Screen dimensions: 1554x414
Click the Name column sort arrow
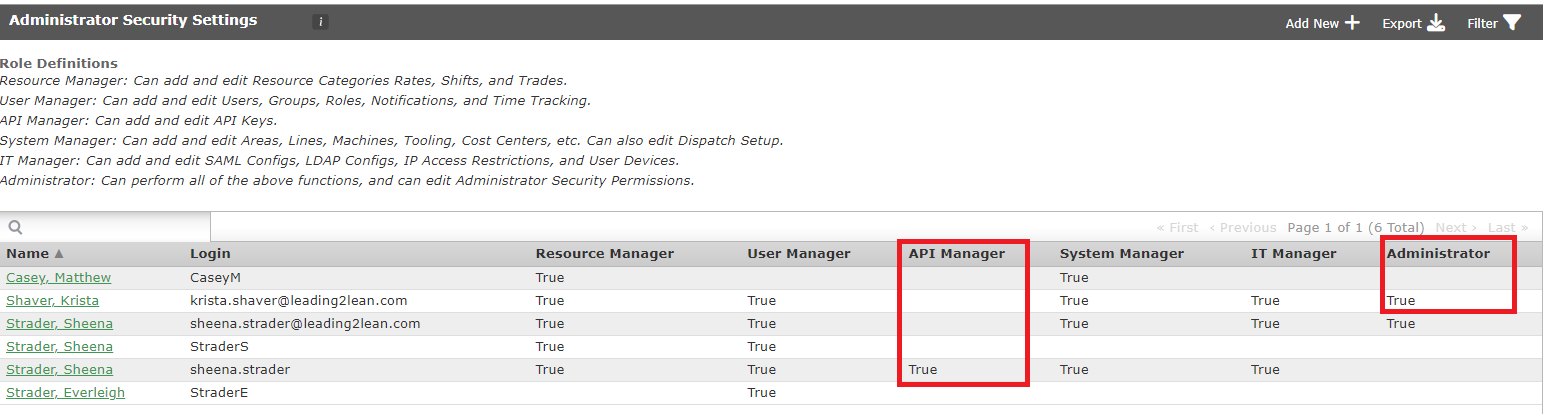coord(58,254)
